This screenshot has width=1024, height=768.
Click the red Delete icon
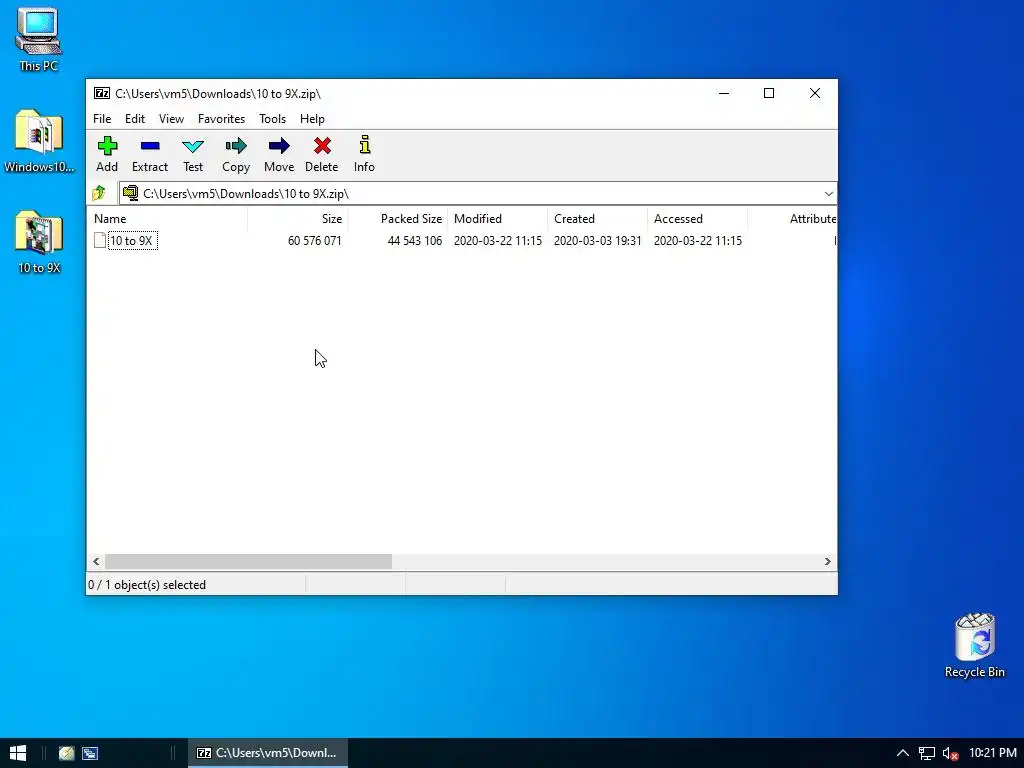pyautogui.click(x=322, y=146)
